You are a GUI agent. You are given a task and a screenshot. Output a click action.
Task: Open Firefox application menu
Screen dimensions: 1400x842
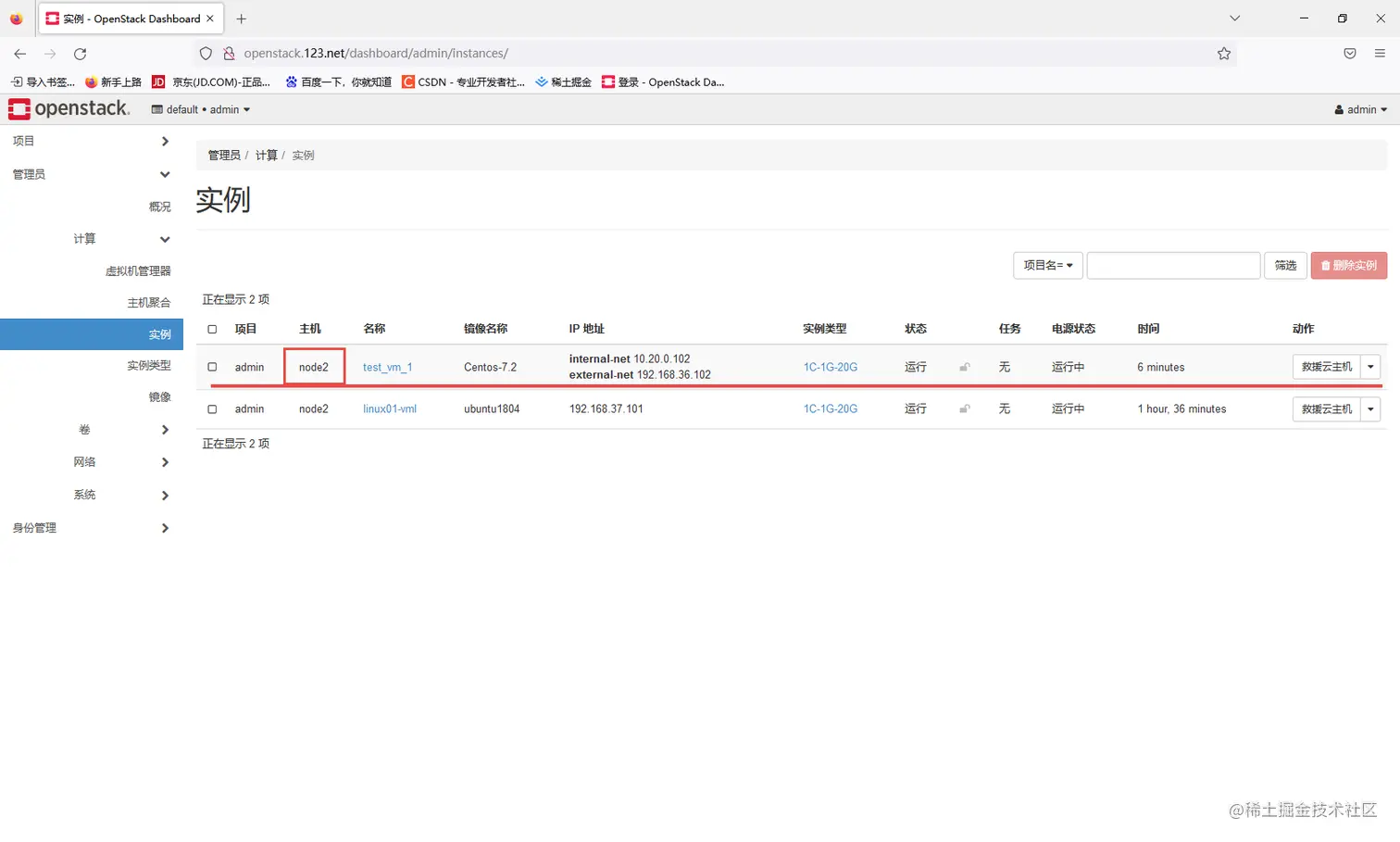point(1380,54)
